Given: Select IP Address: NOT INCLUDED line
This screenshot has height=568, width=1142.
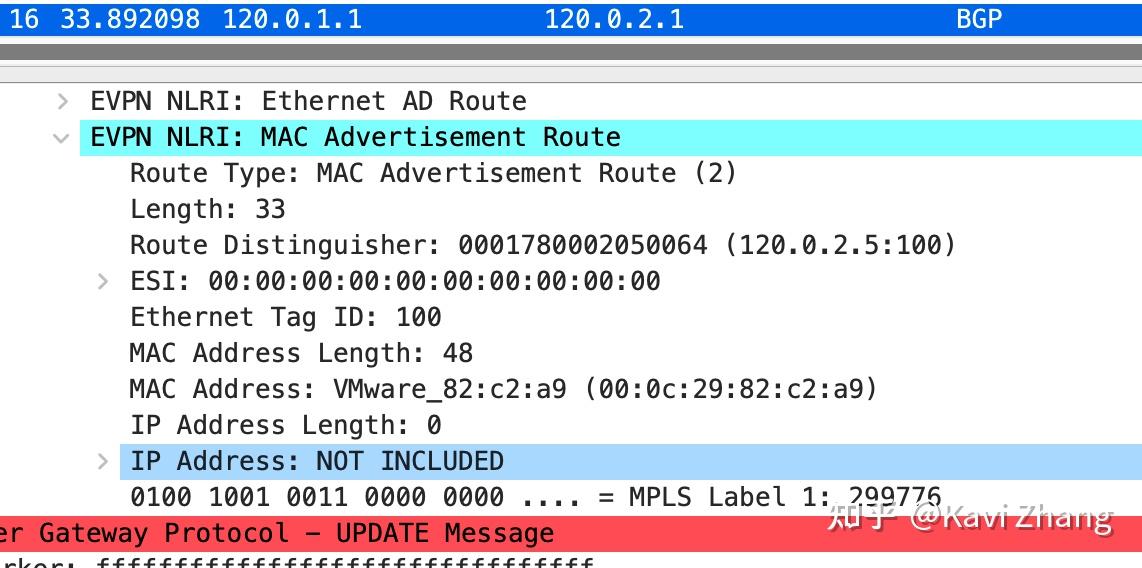Looking at the screenshot, I should (x=317, y=461).
